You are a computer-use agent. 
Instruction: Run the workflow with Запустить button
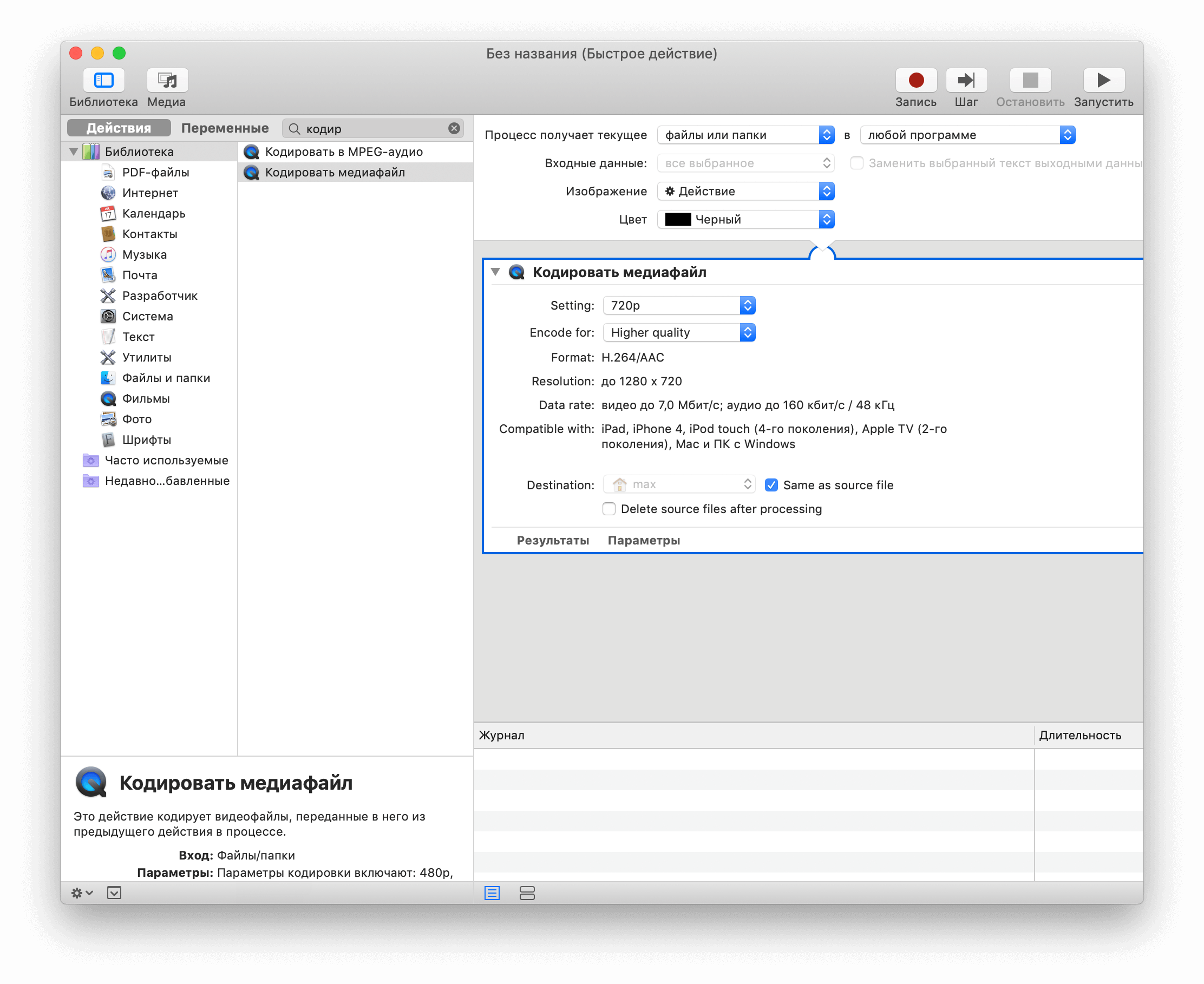1103,81
